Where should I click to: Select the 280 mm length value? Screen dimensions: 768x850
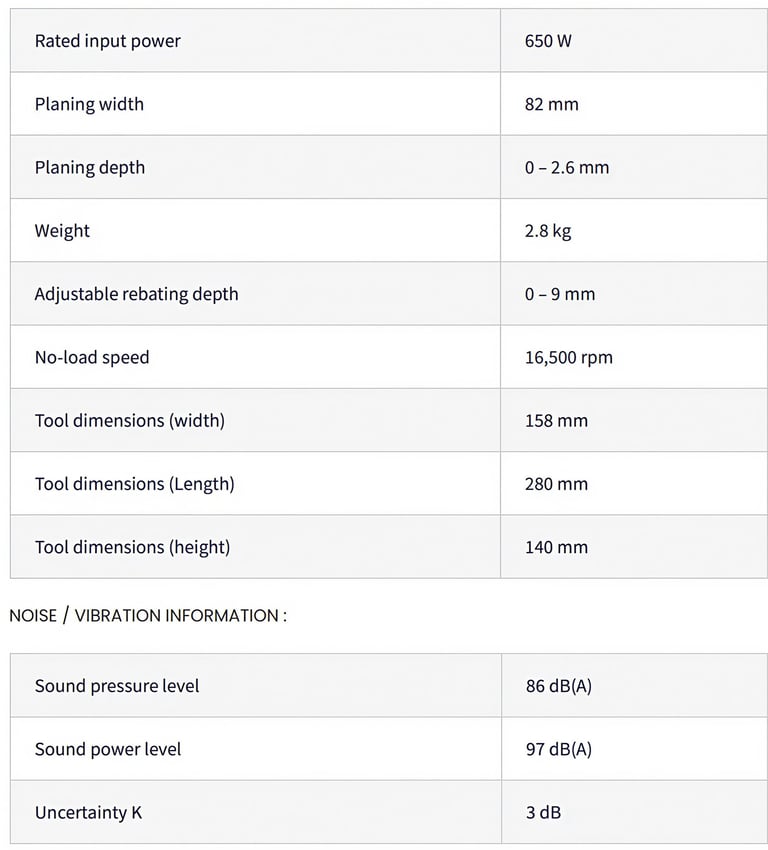[556, 484]
